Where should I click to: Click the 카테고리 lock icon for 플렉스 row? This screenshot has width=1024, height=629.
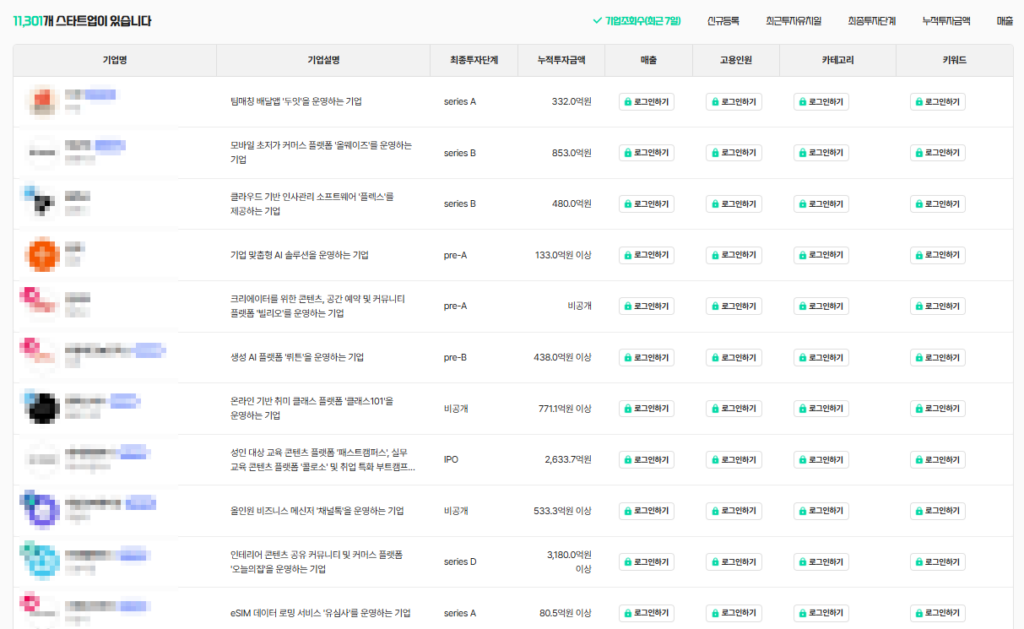point(802,204)
